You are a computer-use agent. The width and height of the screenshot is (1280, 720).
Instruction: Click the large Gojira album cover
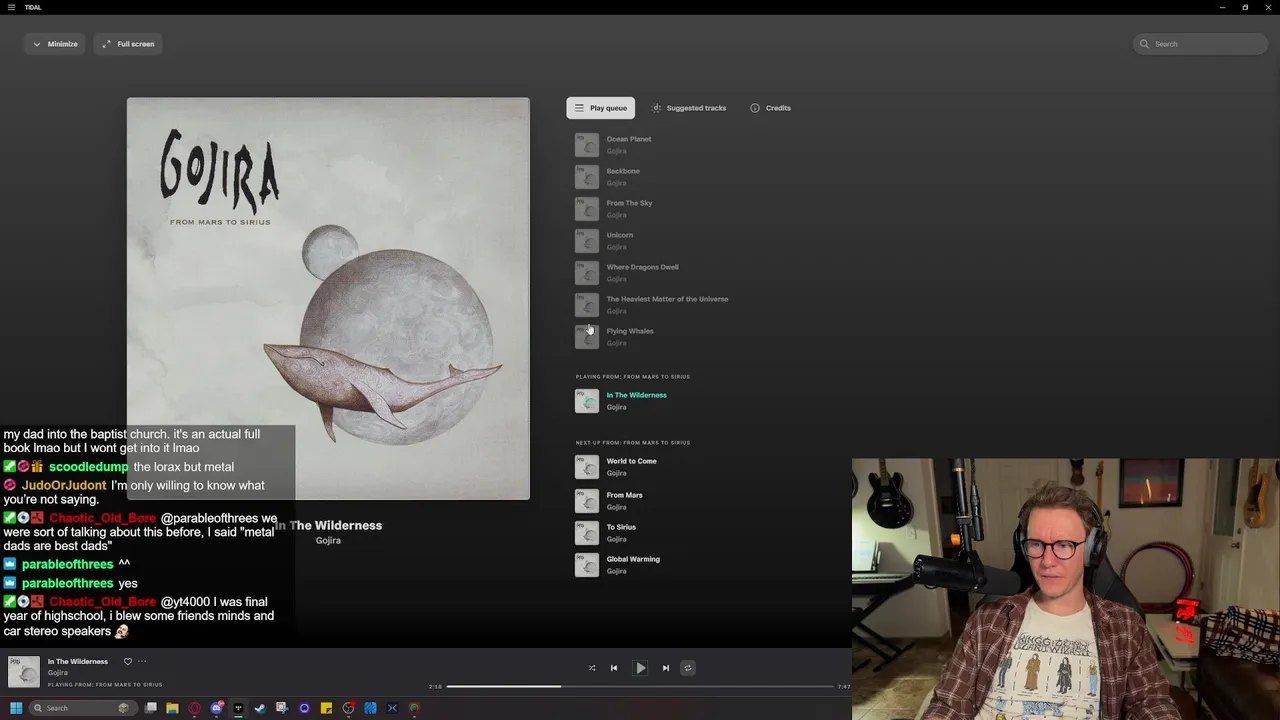(x=328, y=298)
